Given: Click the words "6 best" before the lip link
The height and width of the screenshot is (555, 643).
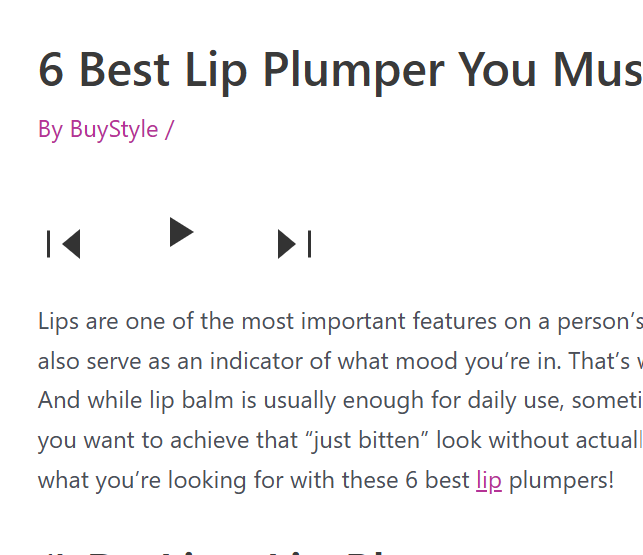Looking at the screenshot, I should point(436,480).
